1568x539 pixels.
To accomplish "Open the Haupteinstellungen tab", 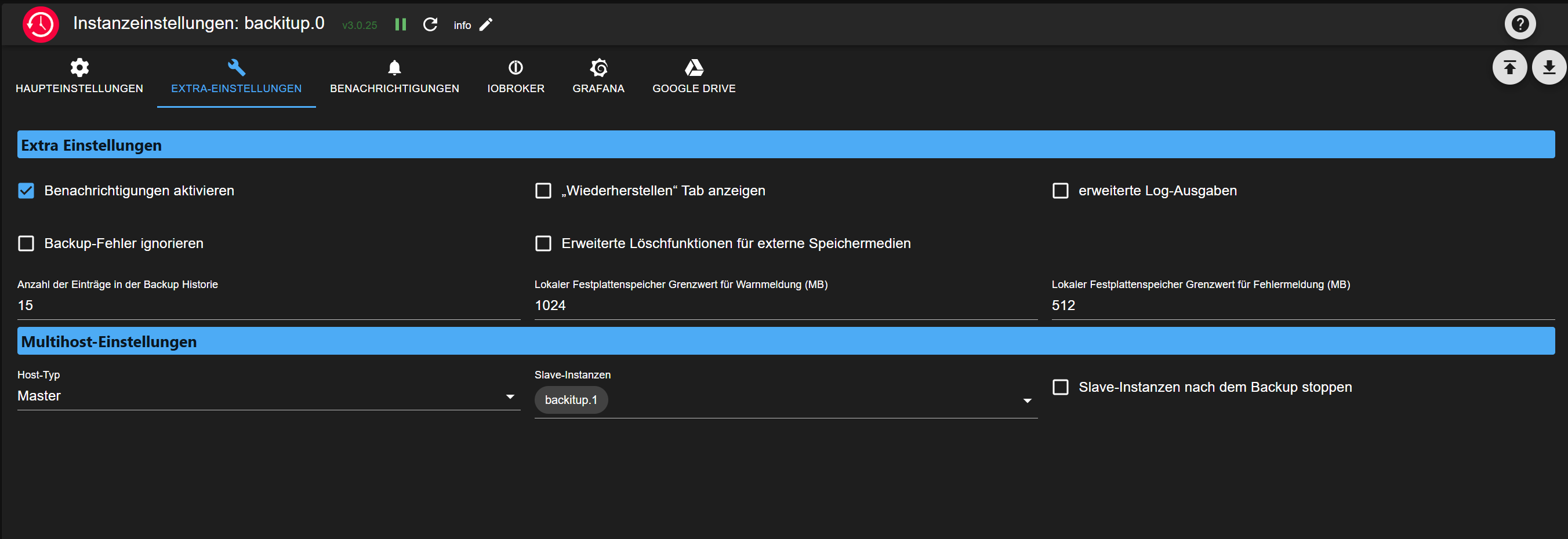I will point(79,77).
